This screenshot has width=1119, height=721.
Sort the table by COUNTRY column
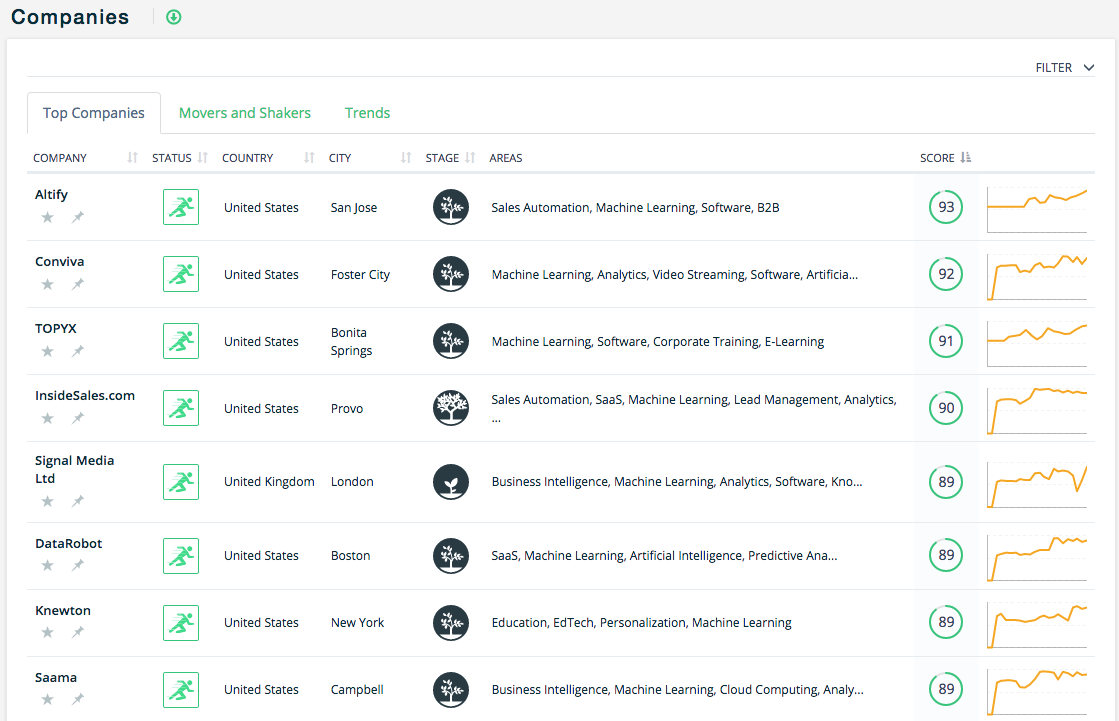pyautogui.click(x=309, y=158)
